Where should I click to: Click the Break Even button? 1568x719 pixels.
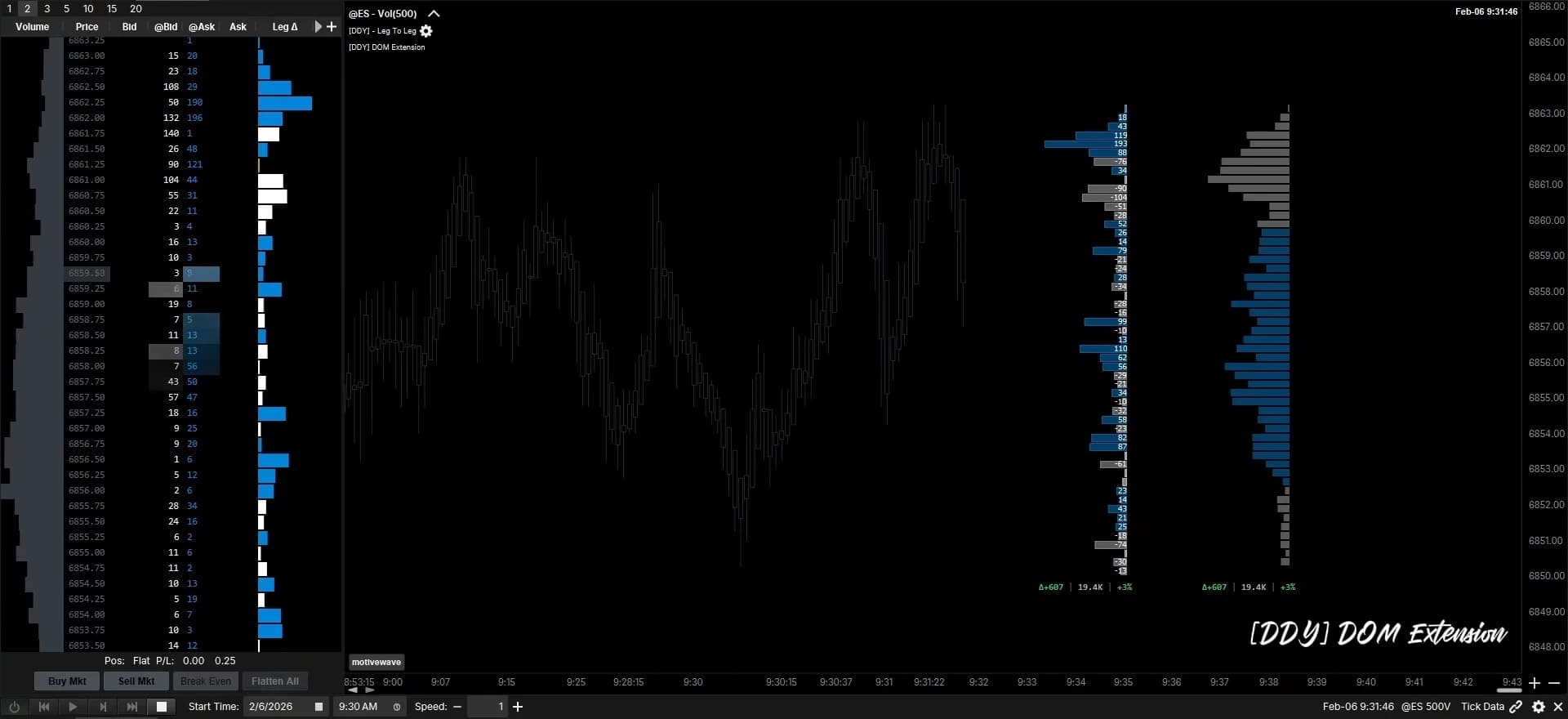coord(206,681)
